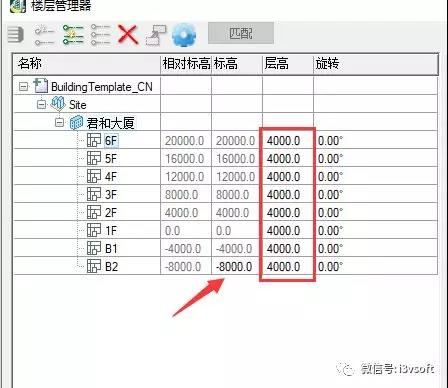Click 5F relative elevation 16000.0 cell

tap(186, 159)
